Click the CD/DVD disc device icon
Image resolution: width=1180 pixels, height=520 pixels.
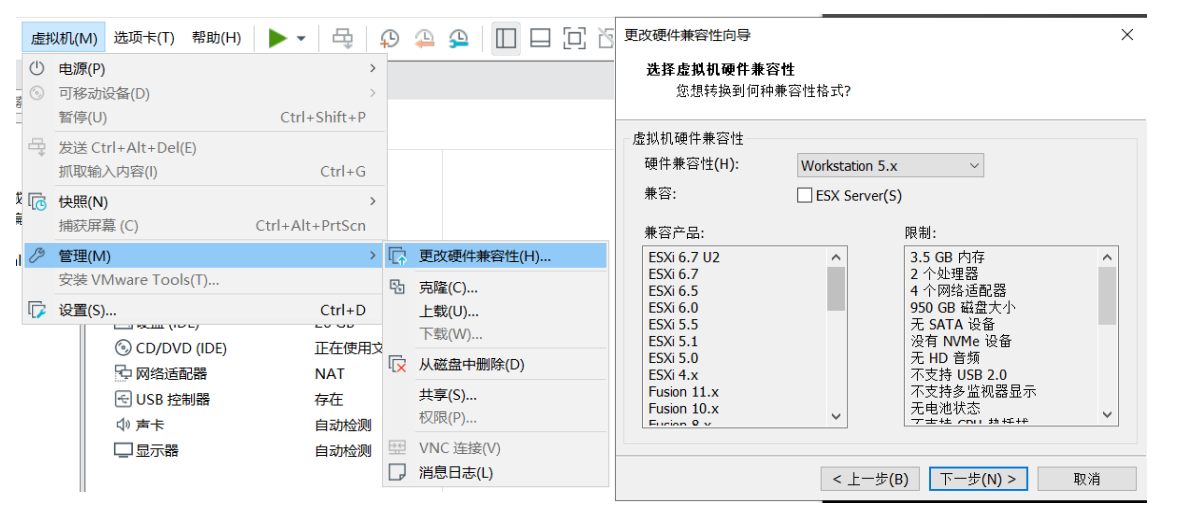coord(123,348)
